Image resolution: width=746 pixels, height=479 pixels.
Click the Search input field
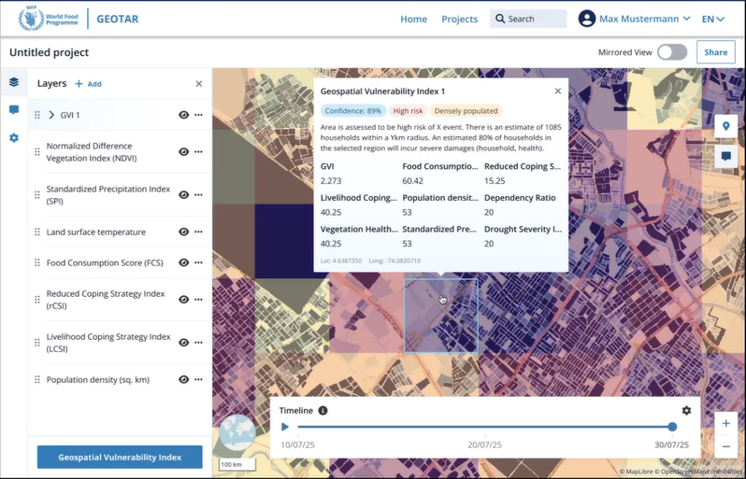pos(533,19)
